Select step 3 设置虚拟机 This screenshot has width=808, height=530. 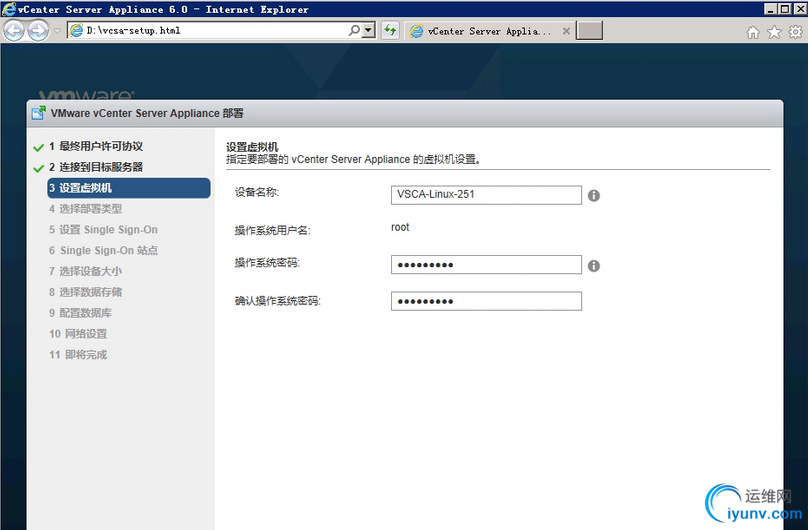129,188
